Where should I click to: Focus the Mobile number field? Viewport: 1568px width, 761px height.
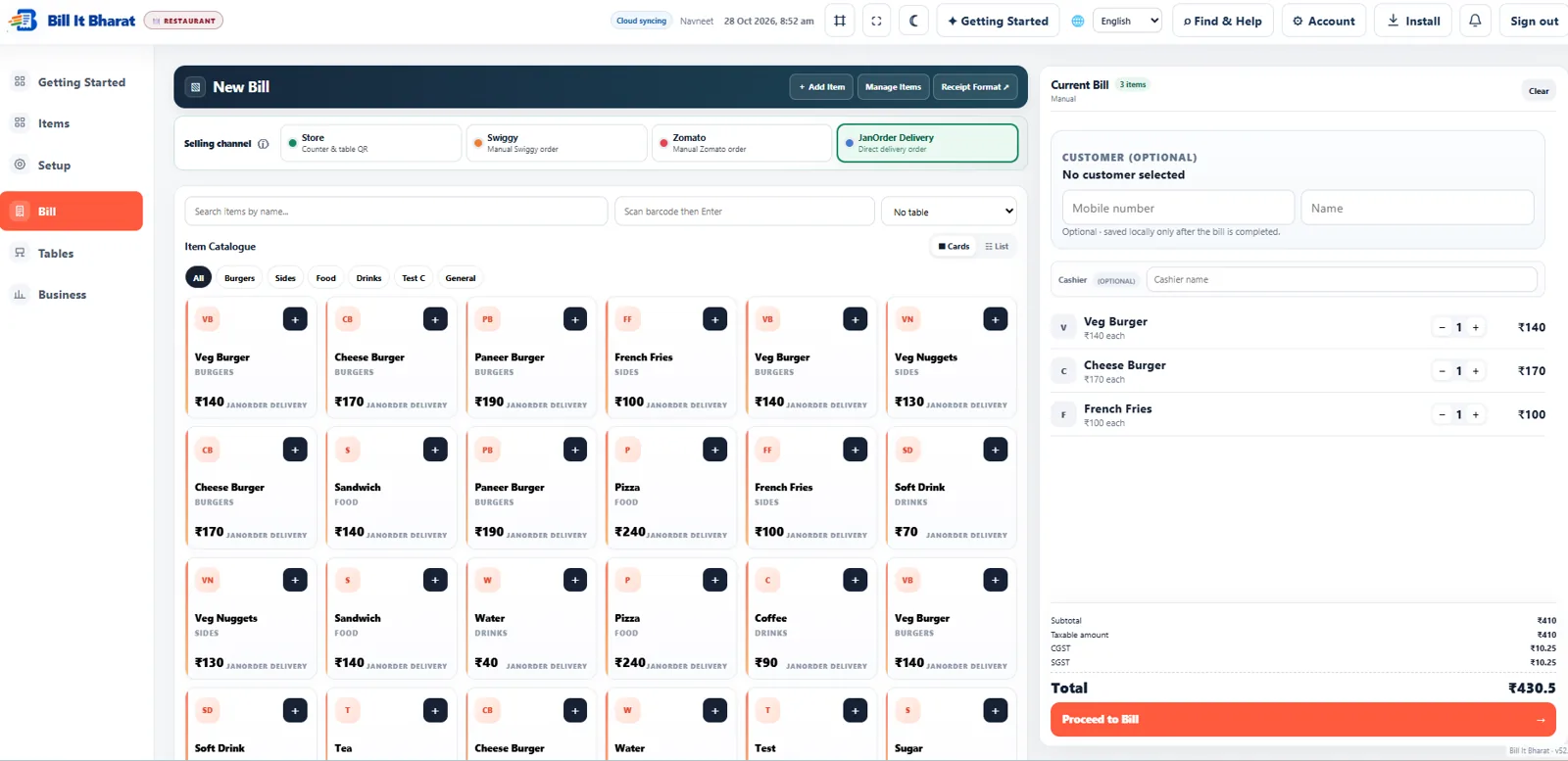pos(1178,208)
